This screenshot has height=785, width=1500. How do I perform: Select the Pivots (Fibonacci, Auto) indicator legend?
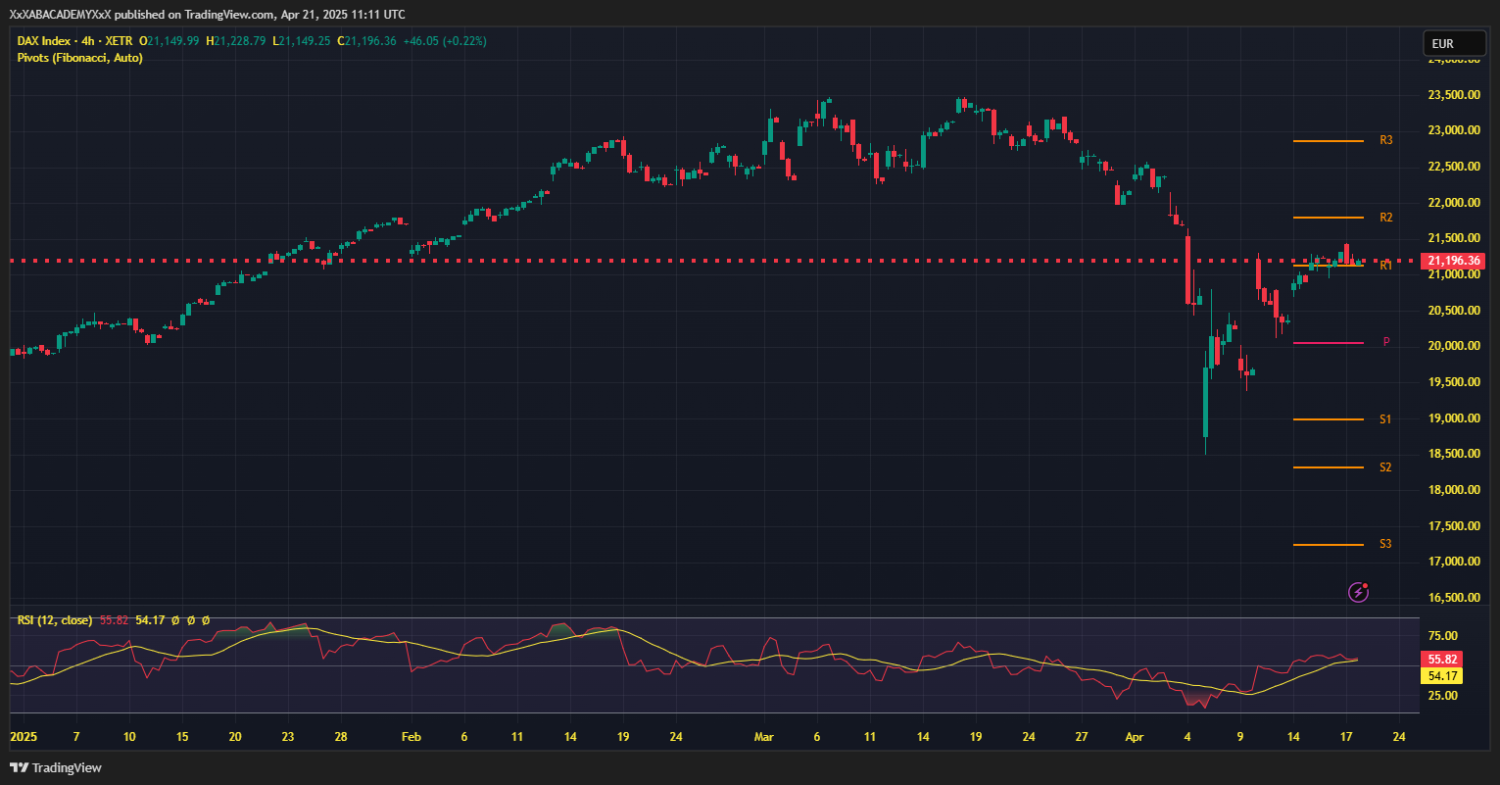(80, 58)
